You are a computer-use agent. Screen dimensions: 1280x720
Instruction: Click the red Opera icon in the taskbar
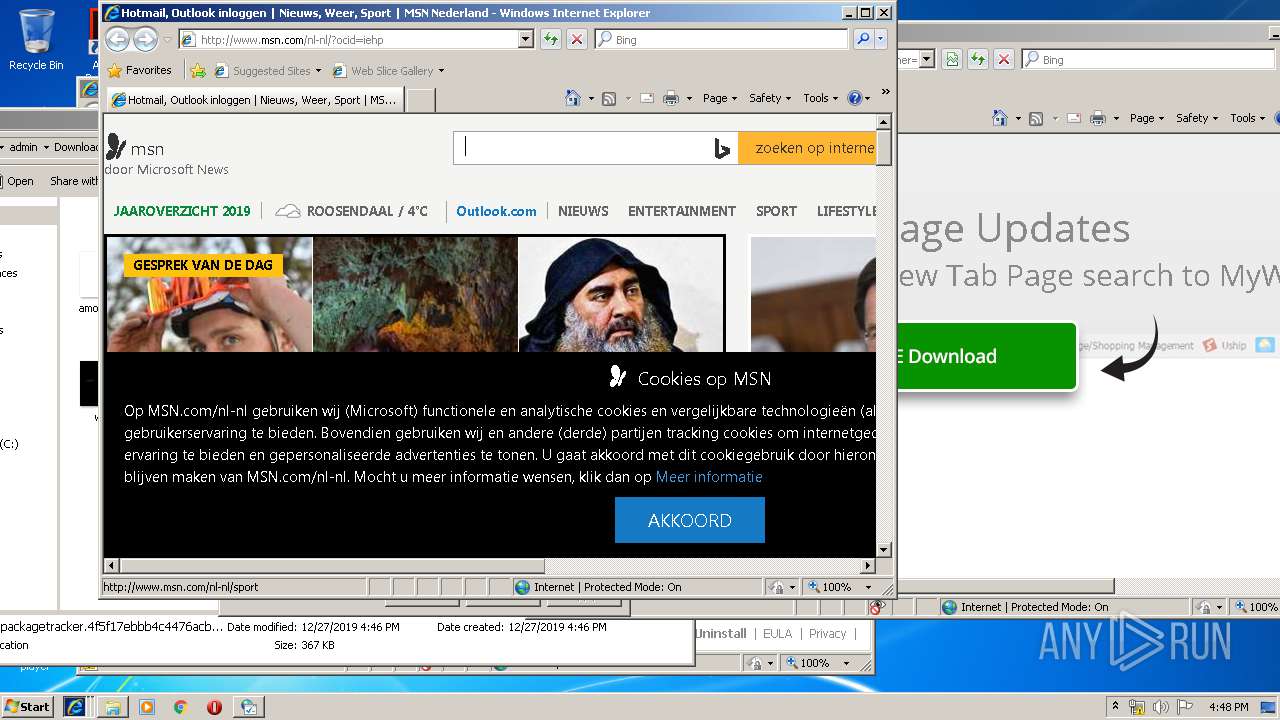click(x=214, y=707)
